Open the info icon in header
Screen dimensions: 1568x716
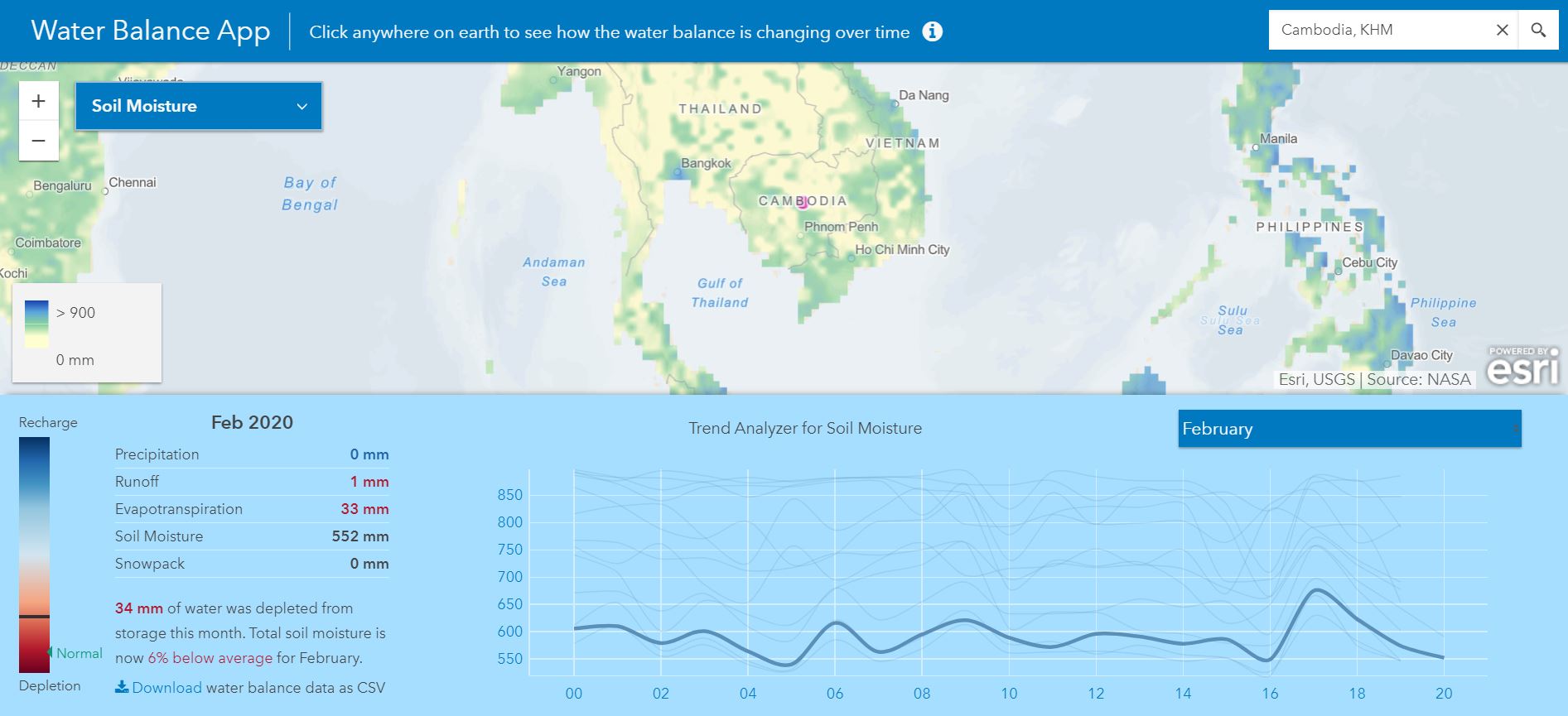(x=933, y=31)
